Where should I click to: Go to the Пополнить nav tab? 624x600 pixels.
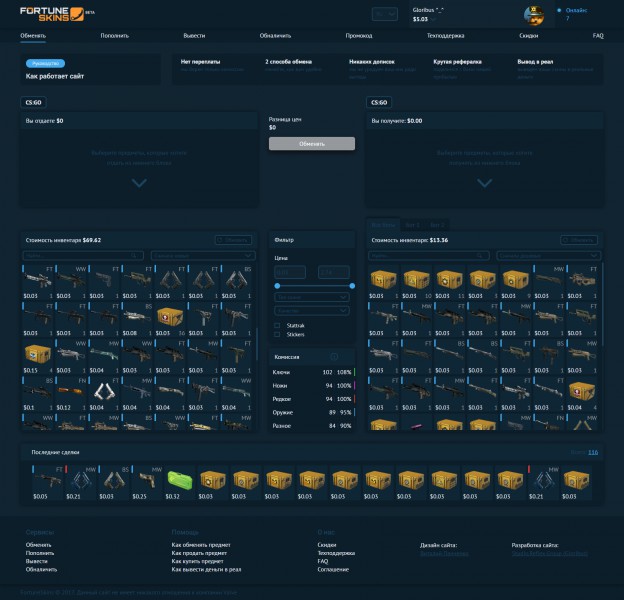point(115,36)
